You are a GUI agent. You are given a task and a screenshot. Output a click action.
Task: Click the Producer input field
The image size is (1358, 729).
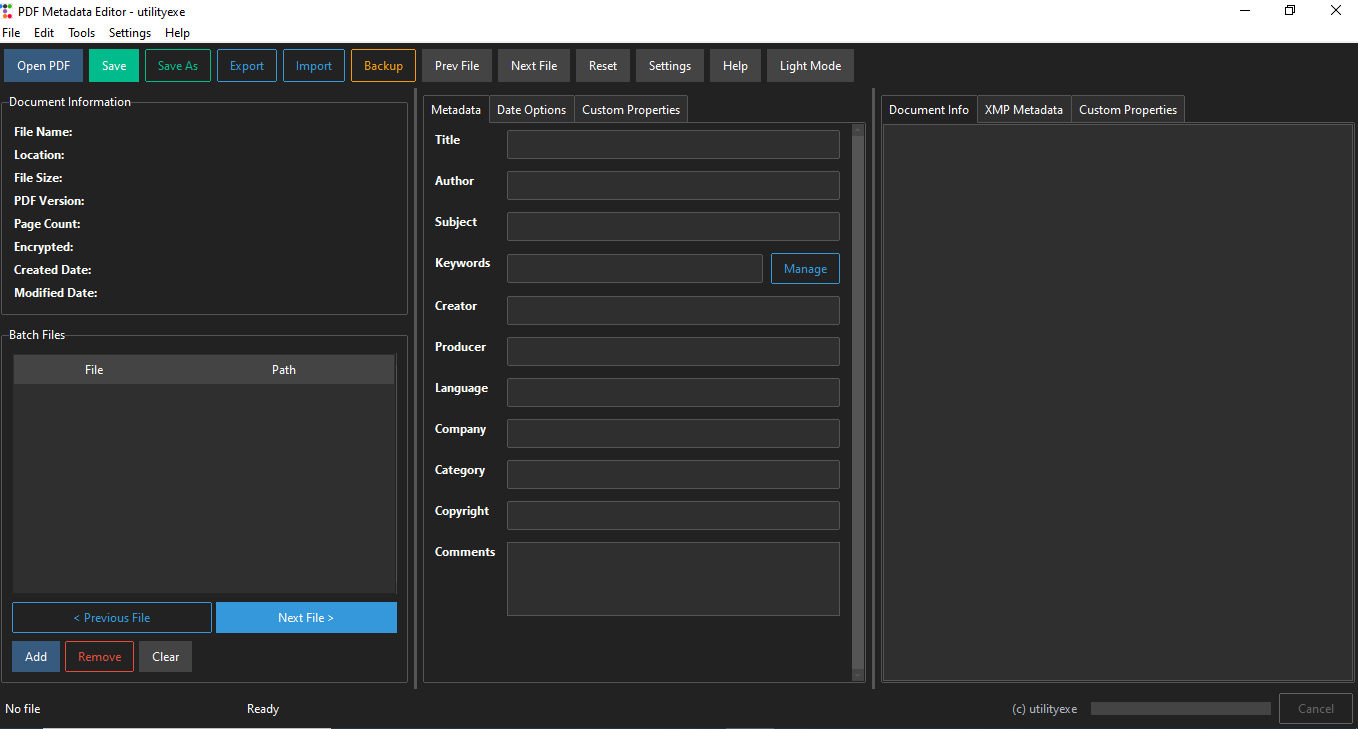point(673,351)
